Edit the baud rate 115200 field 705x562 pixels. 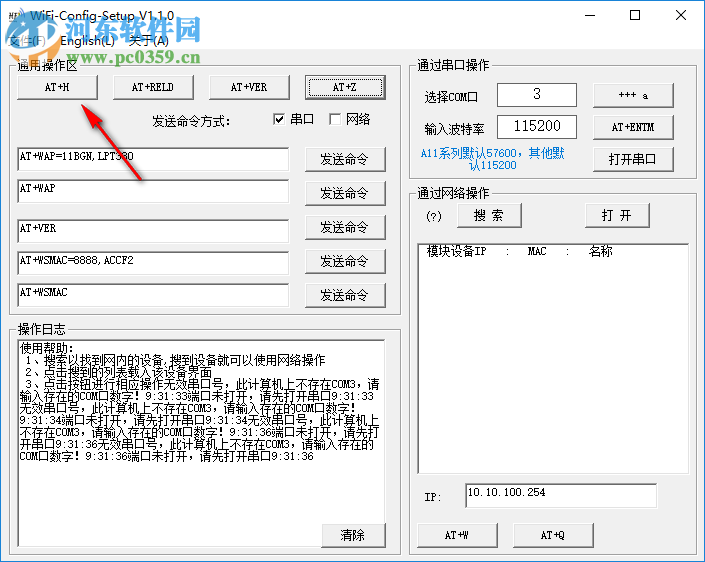pos(536,127)
